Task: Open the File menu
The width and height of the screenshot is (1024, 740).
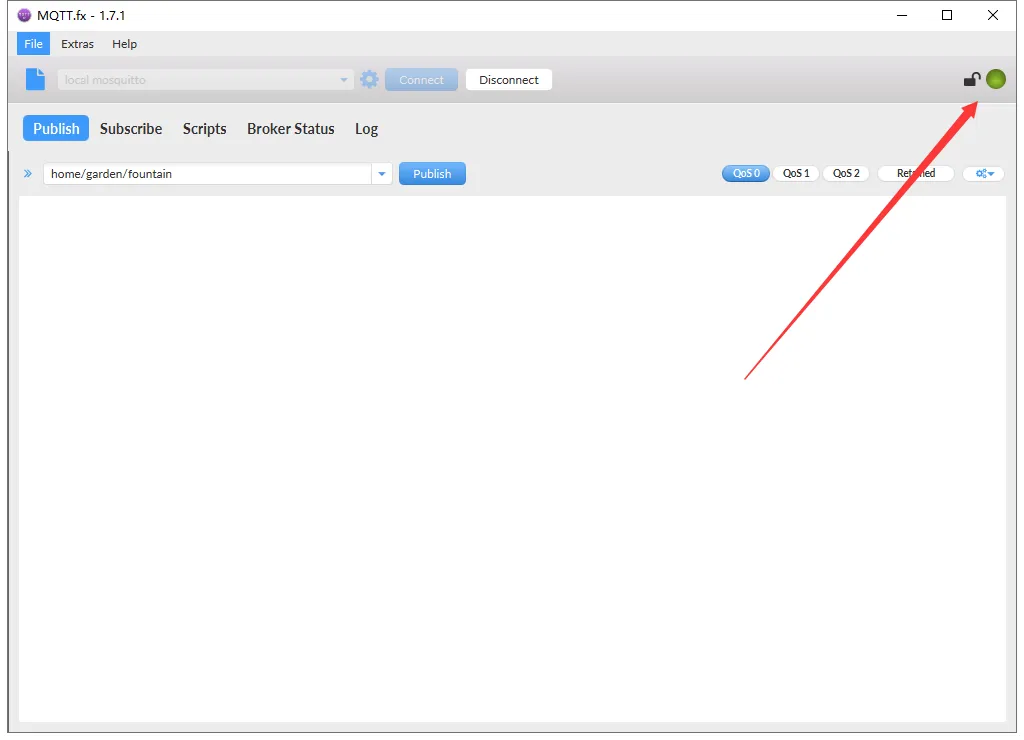Action: point(33,44)
